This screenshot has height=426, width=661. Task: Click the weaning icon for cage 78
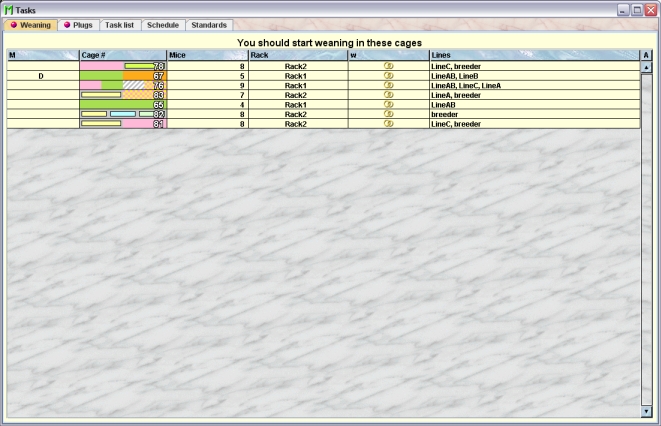pos(389,66)
